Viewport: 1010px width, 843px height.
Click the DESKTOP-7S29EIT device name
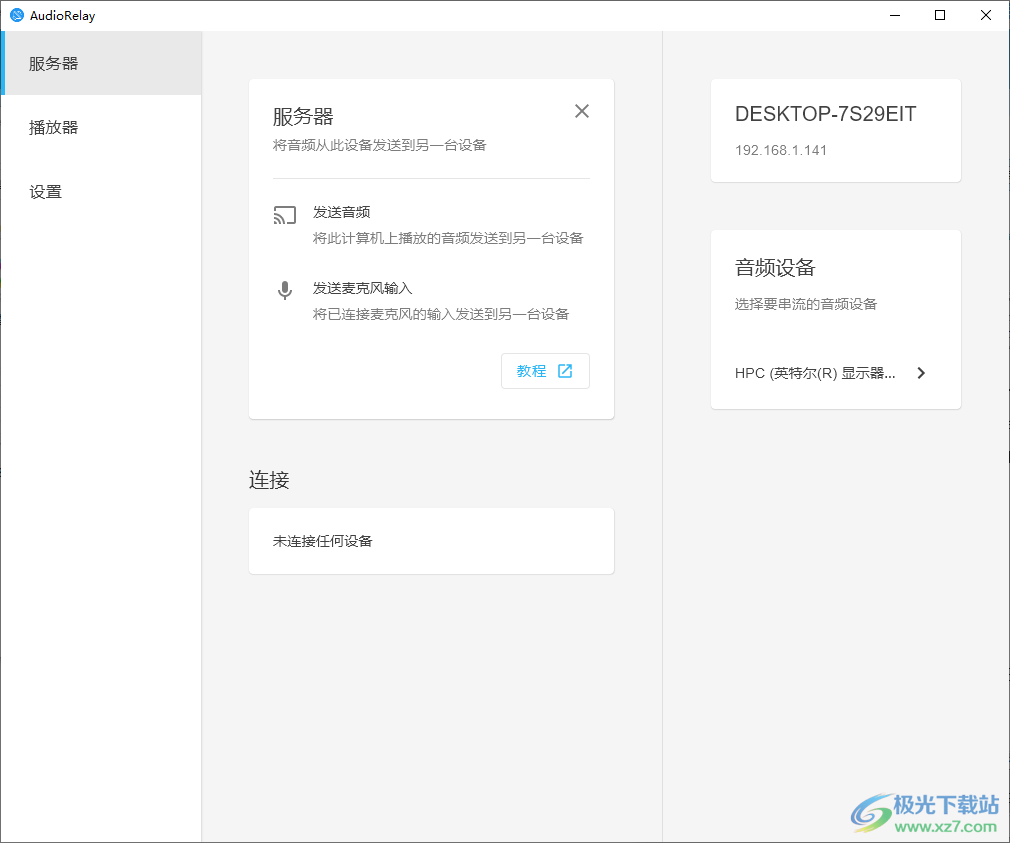tap(825, 114)
